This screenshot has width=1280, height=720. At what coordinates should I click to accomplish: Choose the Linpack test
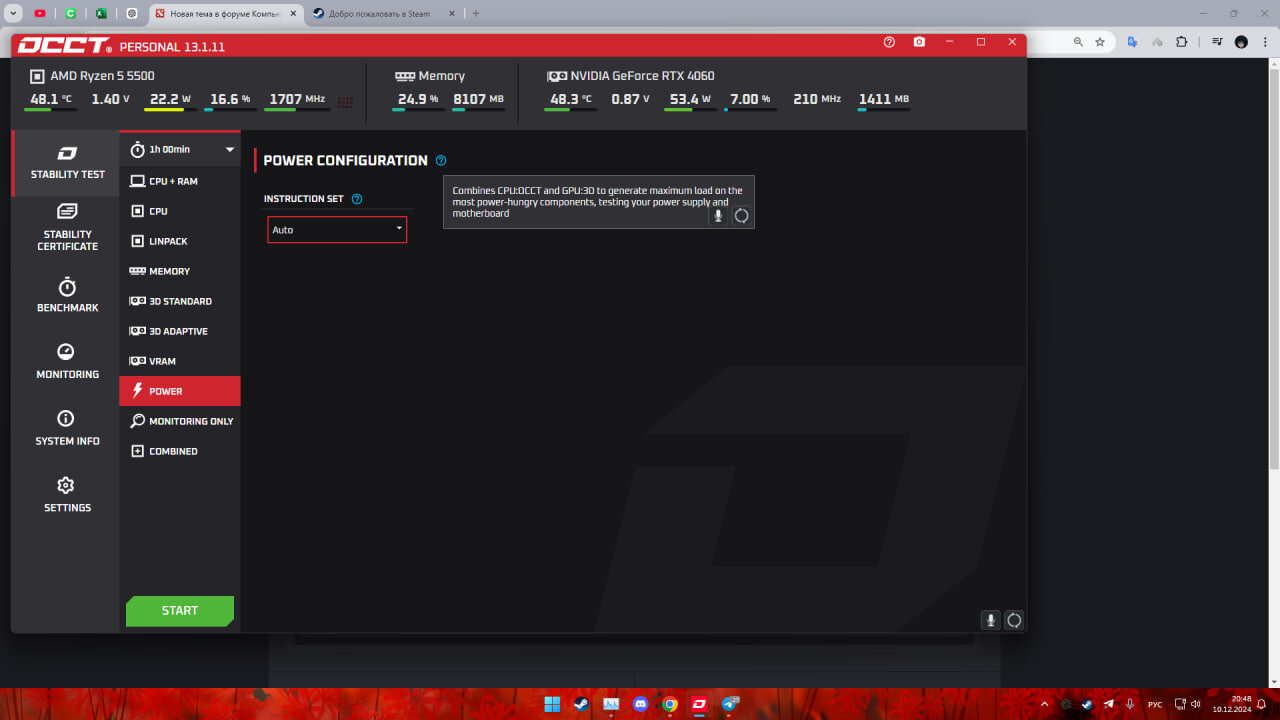[x=180, y=241]
